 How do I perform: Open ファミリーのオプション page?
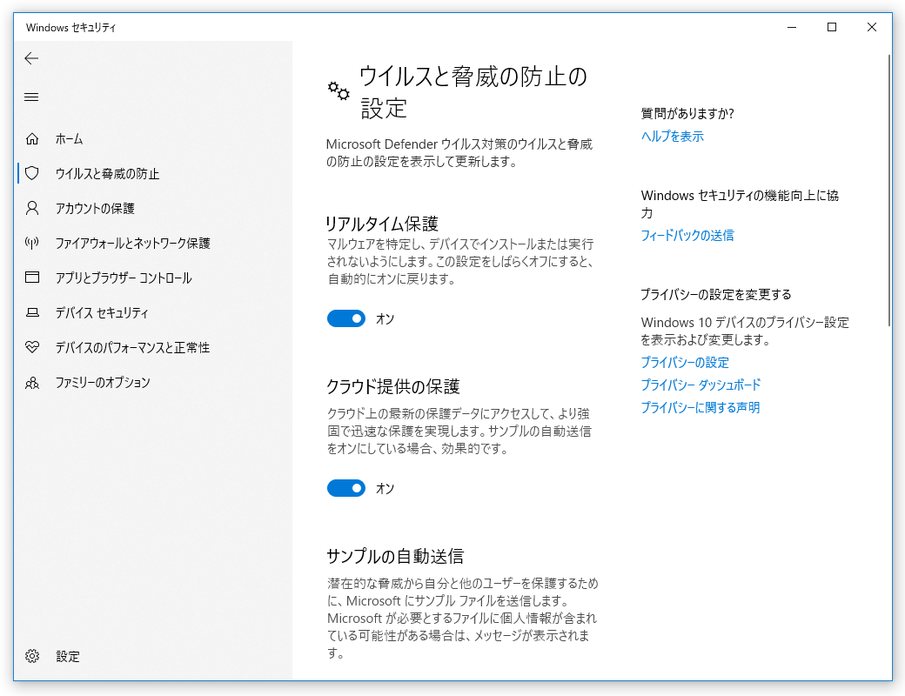click(x=103, y=382)
